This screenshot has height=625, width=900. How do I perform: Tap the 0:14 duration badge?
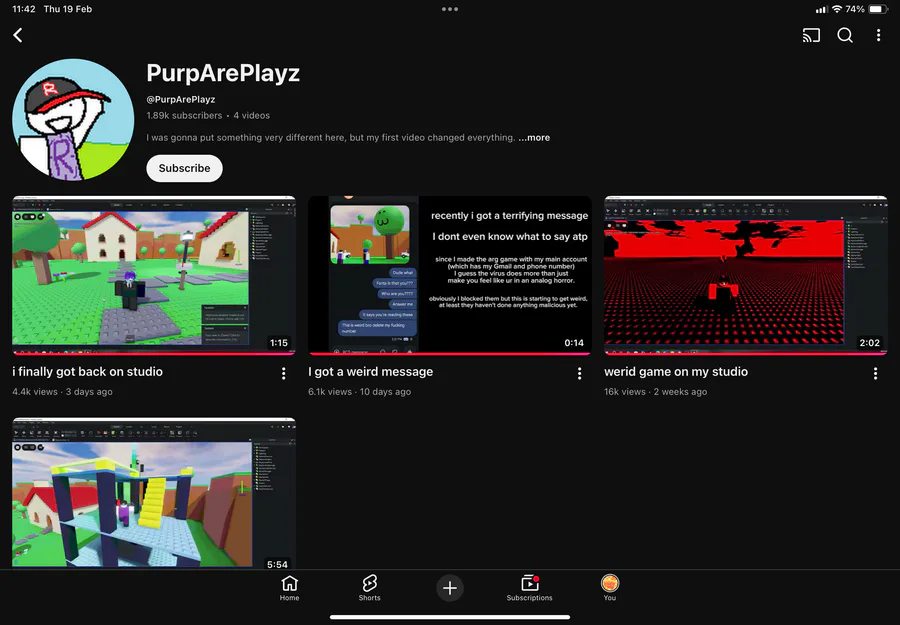point(574,343)
